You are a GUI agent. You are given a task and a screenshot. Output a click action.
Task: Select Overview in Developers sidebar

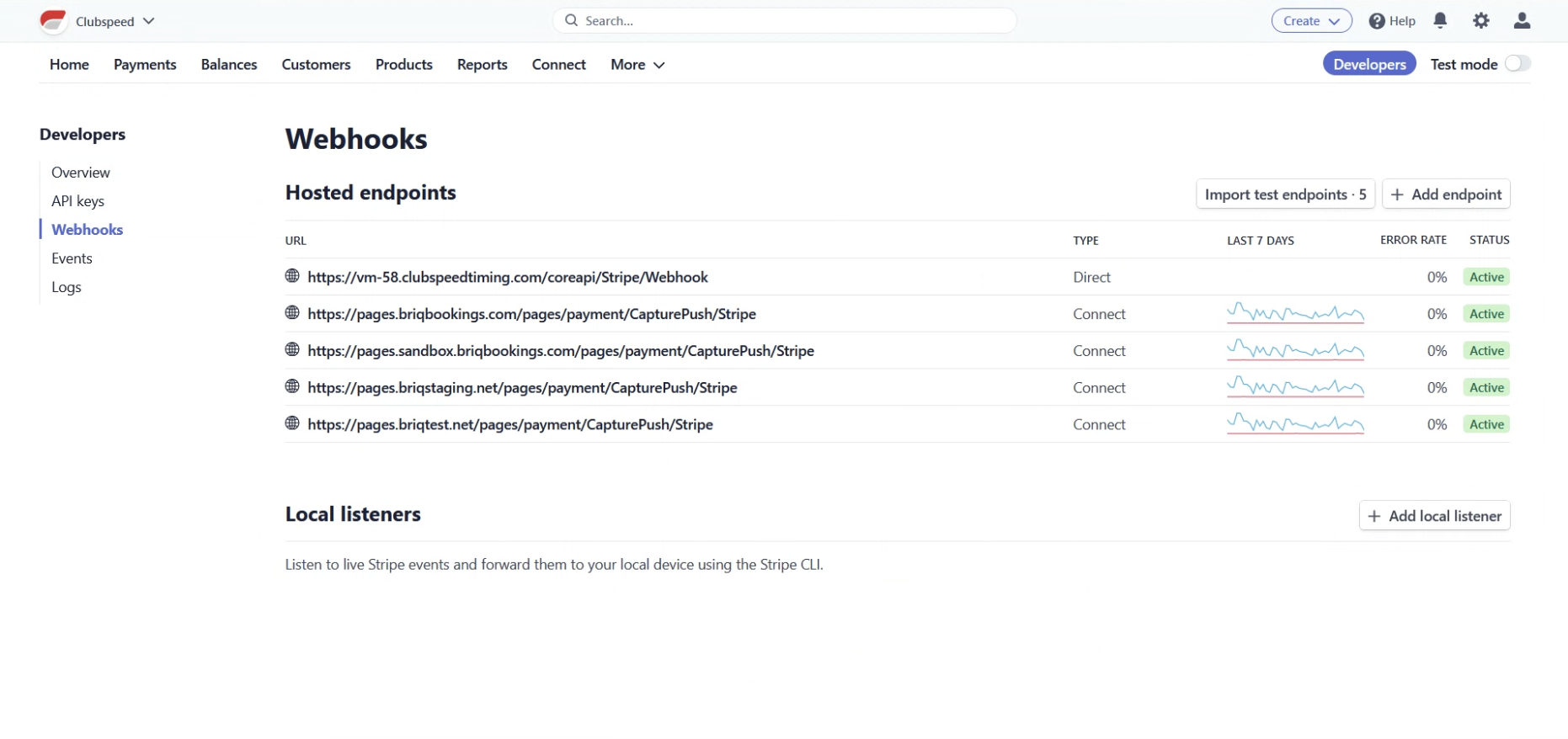(81, 173)
